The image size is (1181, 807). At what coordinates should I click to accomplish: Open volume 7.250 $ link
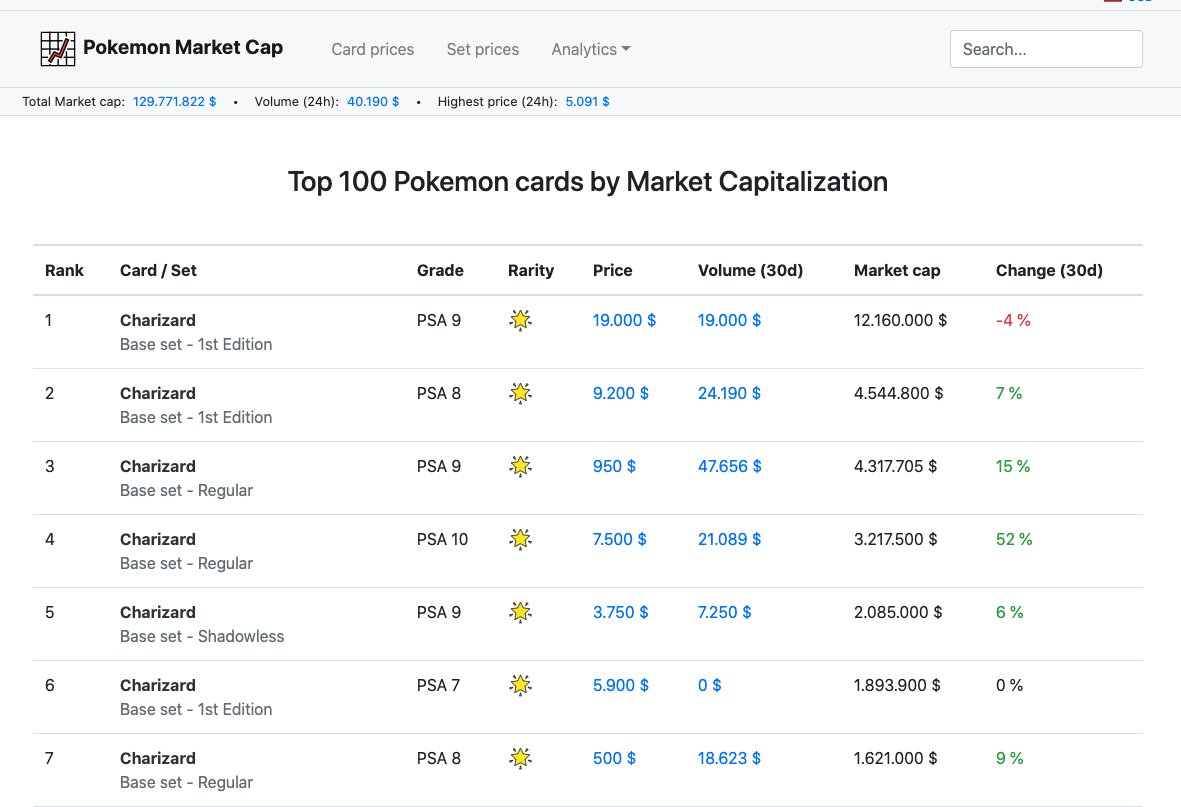pyautogui.click(x=725, y=612)
